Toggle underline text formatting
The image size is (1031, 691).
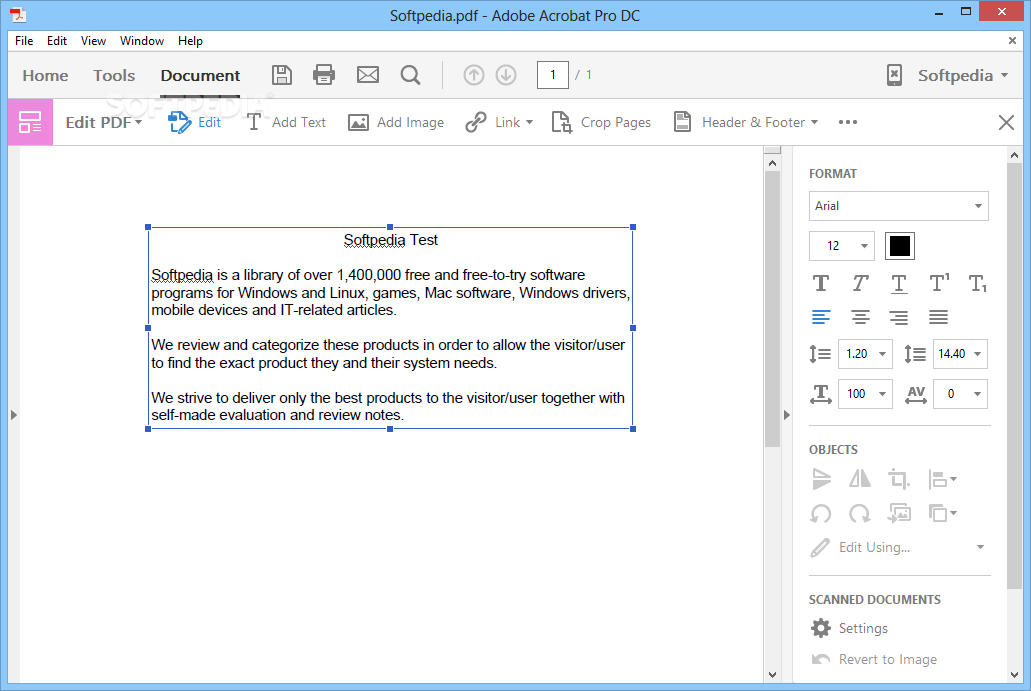(x=899, y=283)
